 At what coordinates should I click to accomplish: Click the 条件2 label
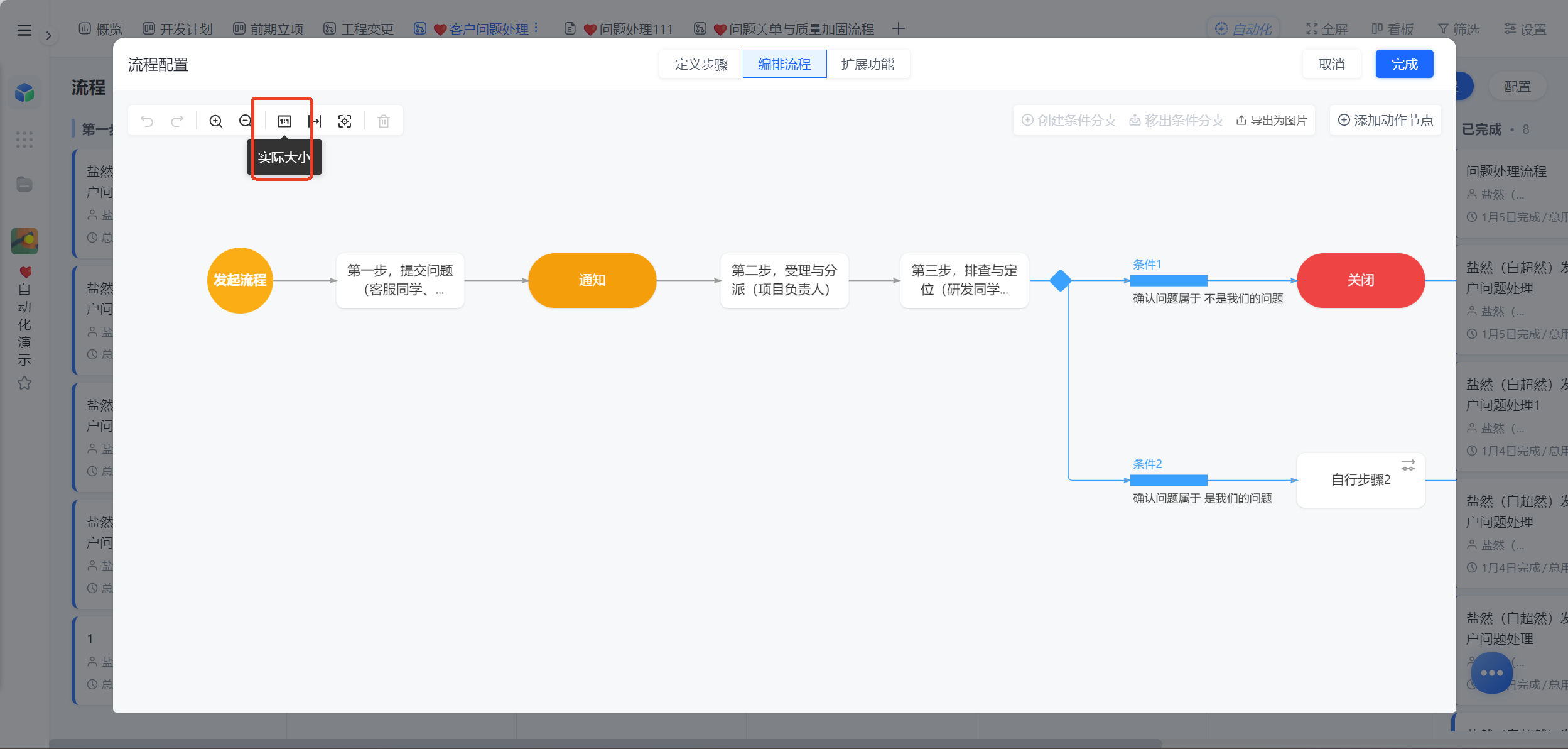1147,464
